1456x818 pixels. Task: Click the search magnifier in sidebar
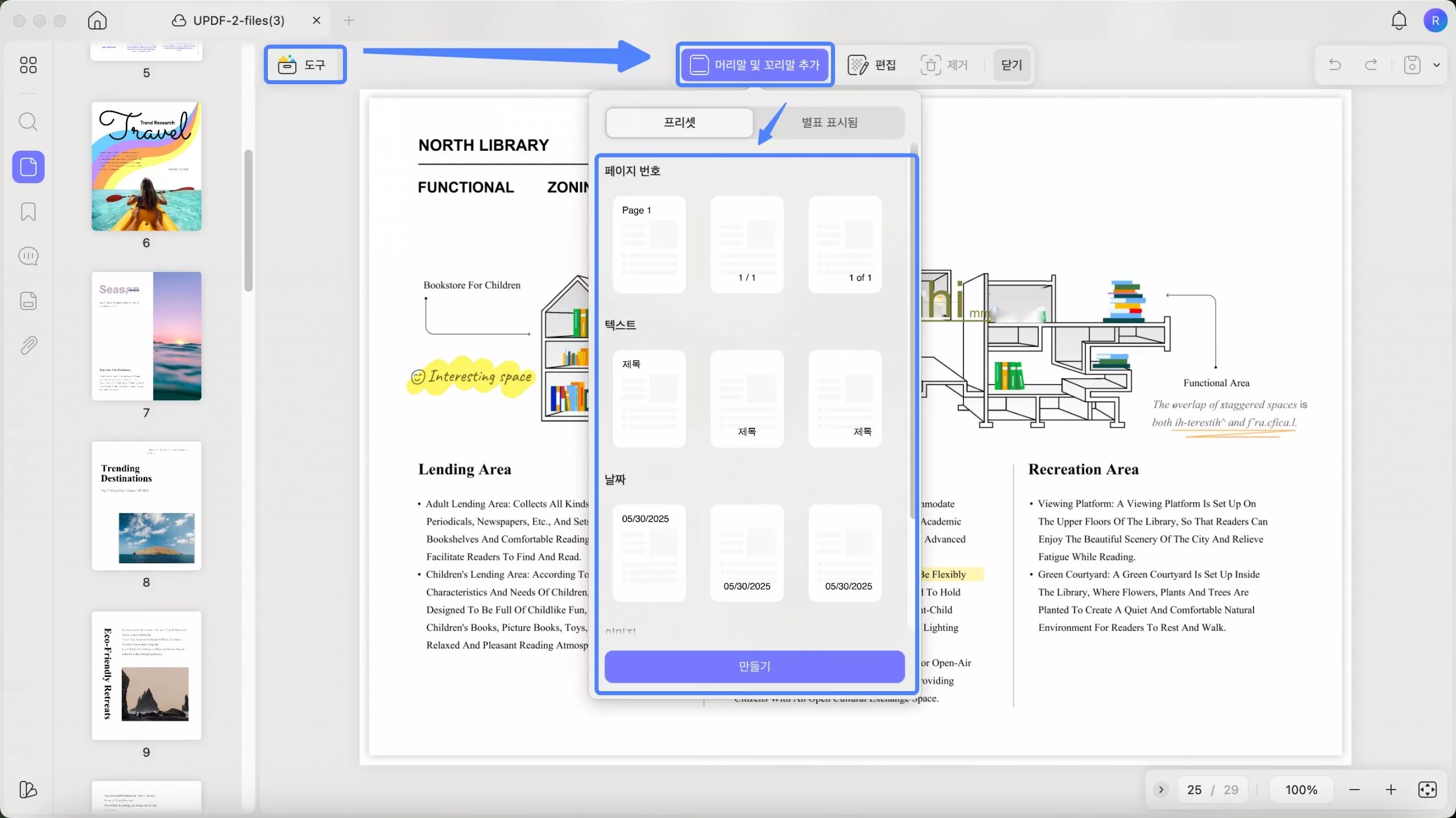pyautogui.click(x=28, y=121)
